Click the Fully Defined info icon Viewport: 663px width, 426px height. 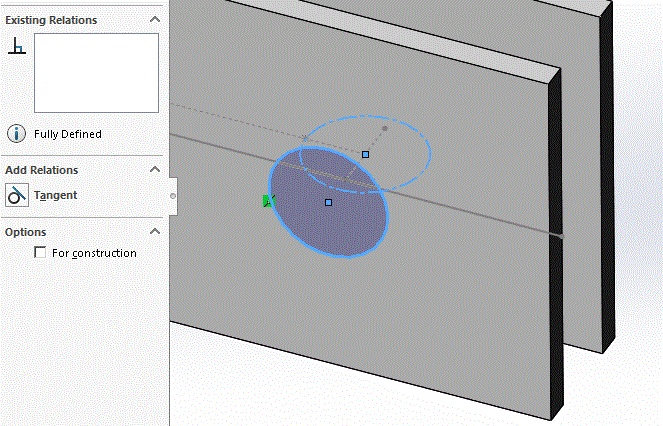pos(16,134)
